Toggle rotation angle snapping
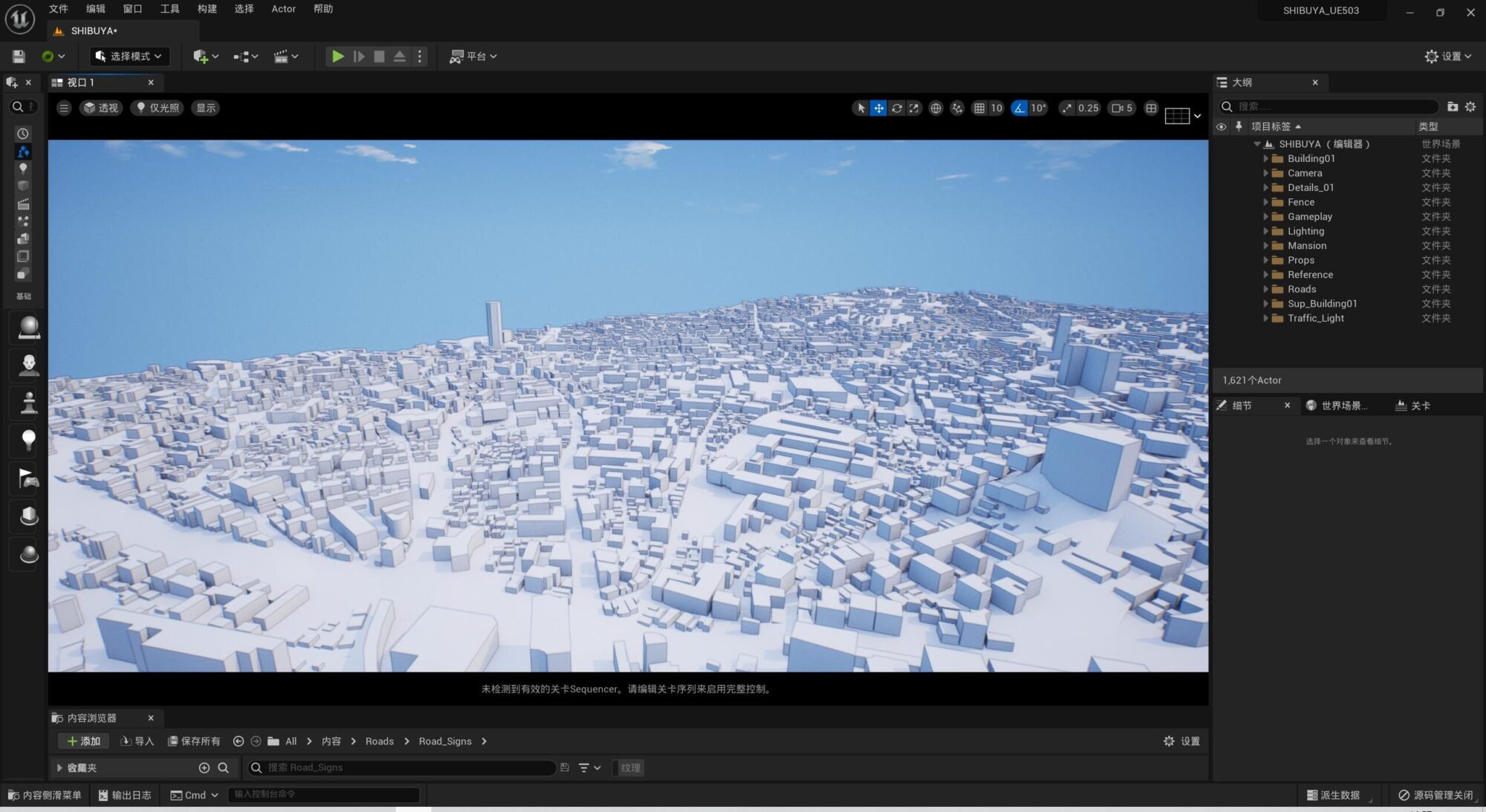1486x812 pixels. click(x=1019, y=108)
